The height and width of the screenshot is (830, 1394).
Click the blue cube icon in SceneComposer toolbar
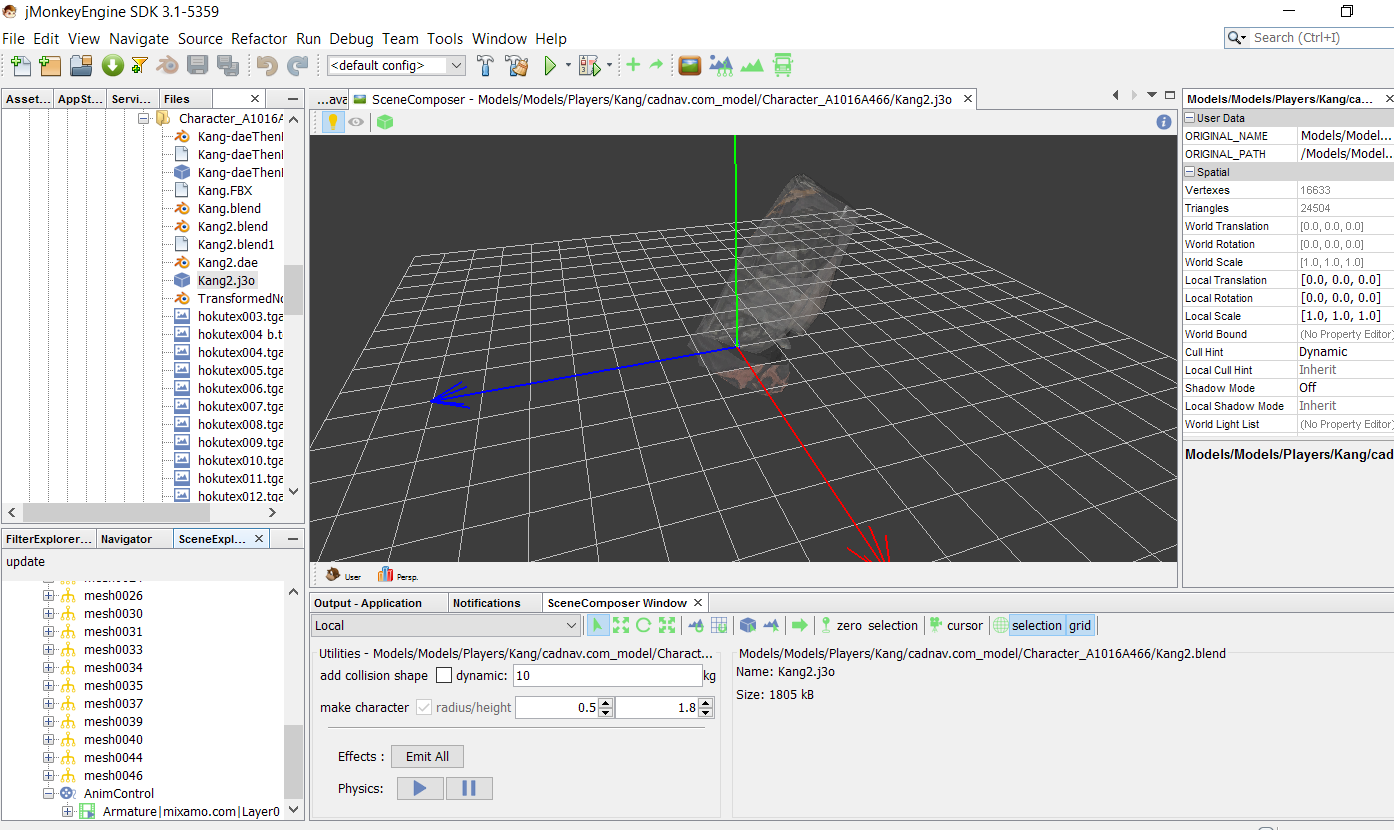[x=747, y=625]
